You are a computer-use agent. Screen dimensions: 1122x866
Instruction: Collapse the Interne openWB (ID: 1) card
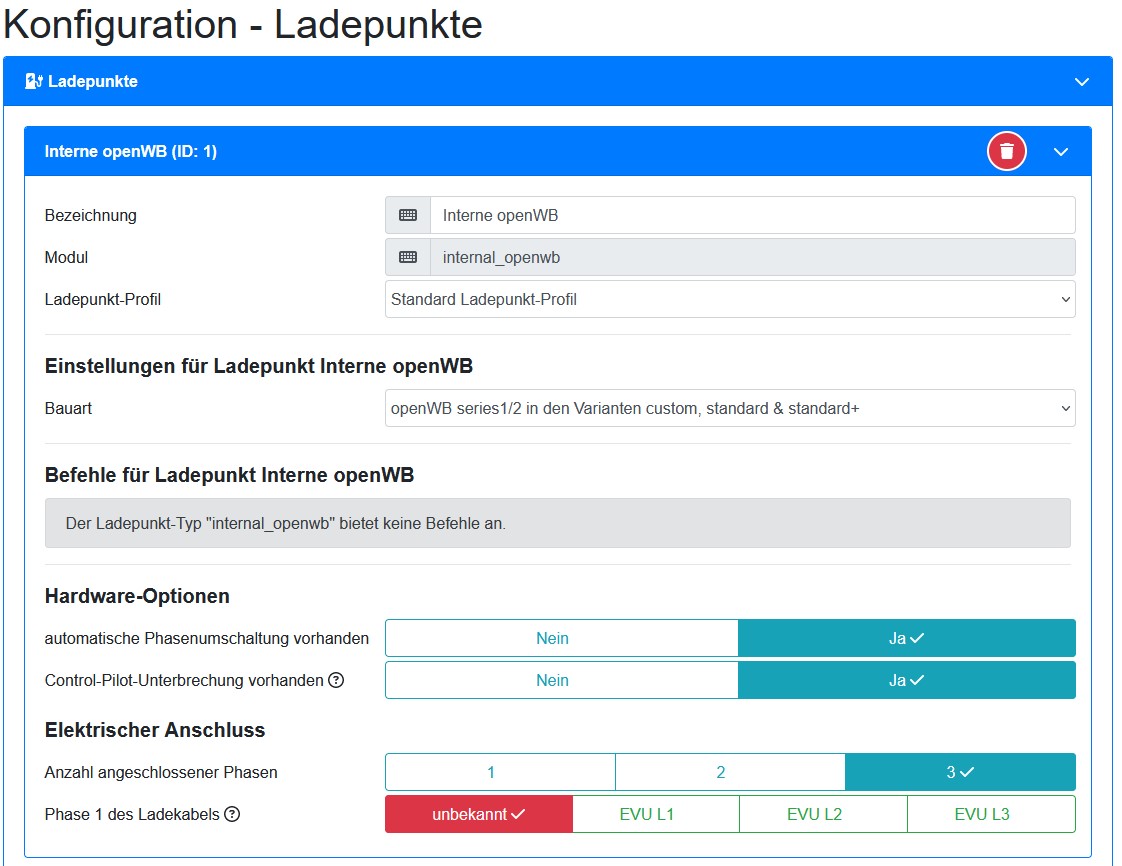click(1061, 151)
